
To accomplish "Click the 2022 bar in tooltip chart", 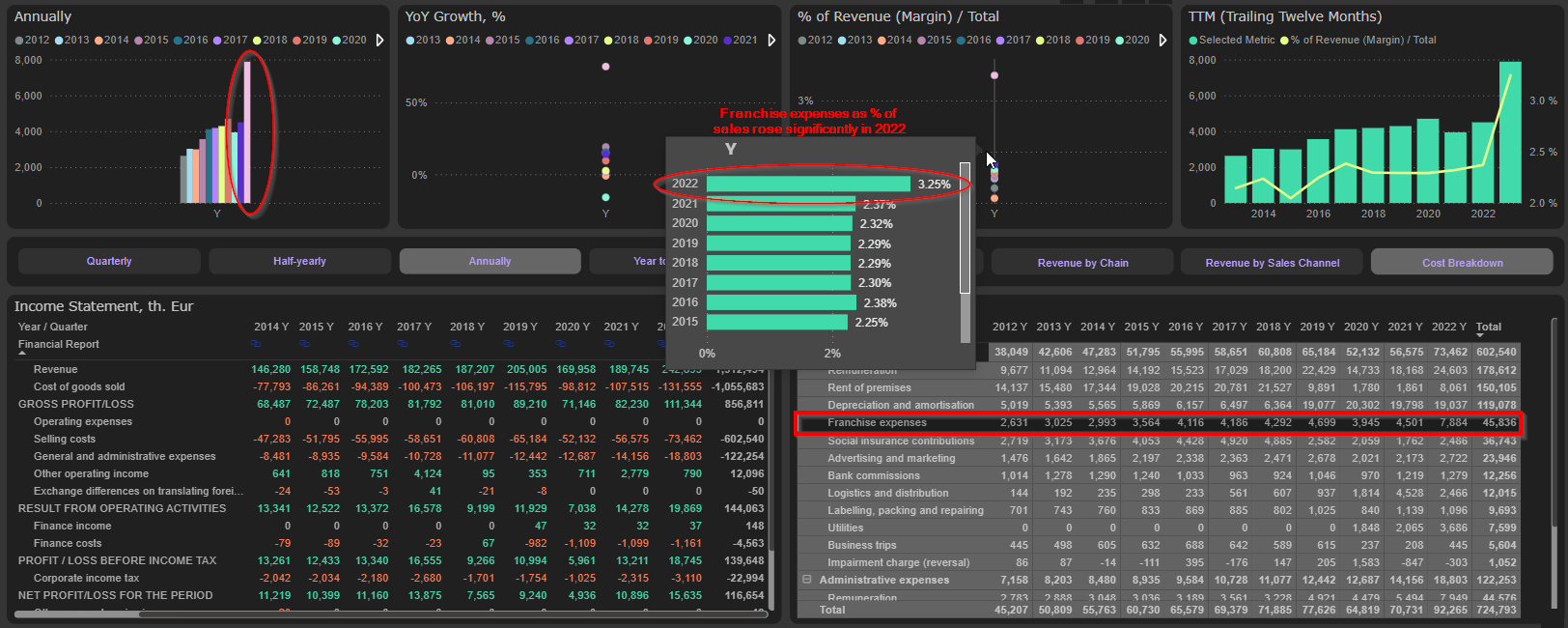I will (x=807, y=184).
